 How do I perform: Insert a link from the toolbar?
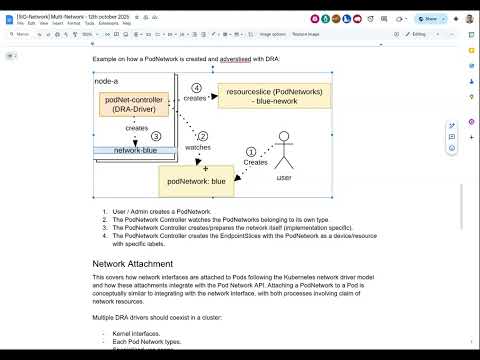[107, 34]
